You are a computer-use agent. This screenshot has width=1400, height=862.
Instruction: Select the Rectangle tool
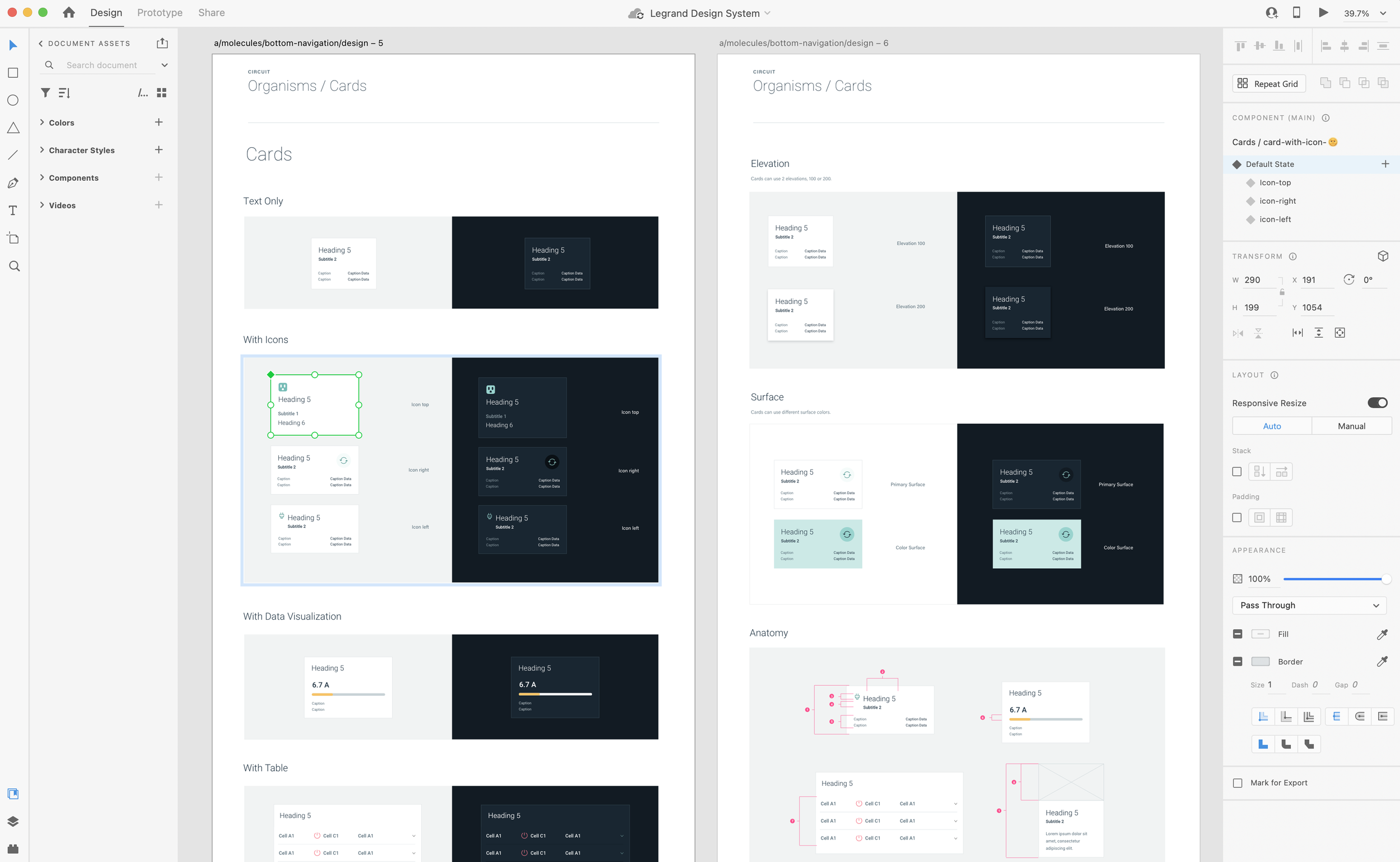click(x=13, y=73)
